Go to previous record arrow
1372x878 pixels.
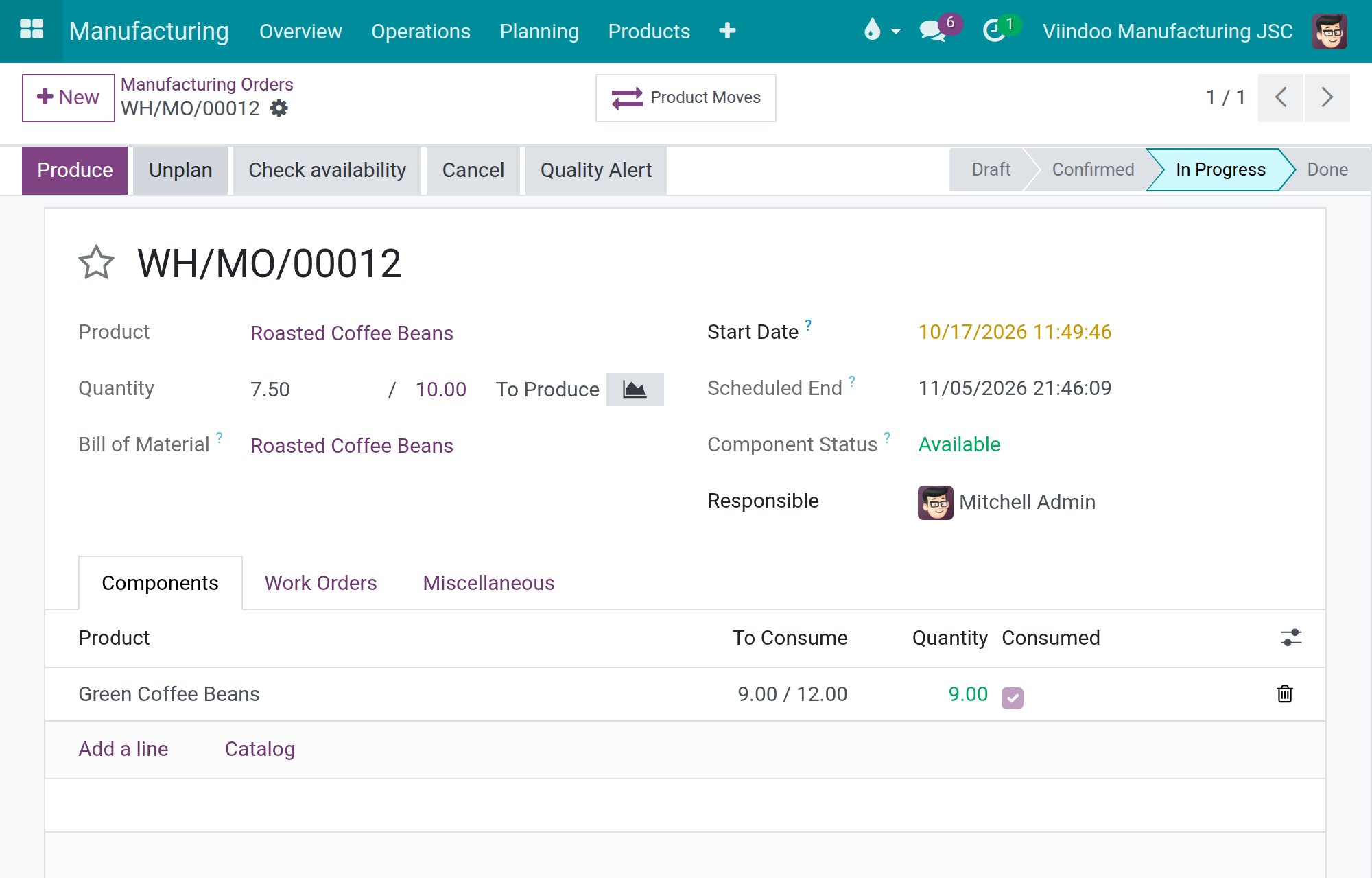1280,97
